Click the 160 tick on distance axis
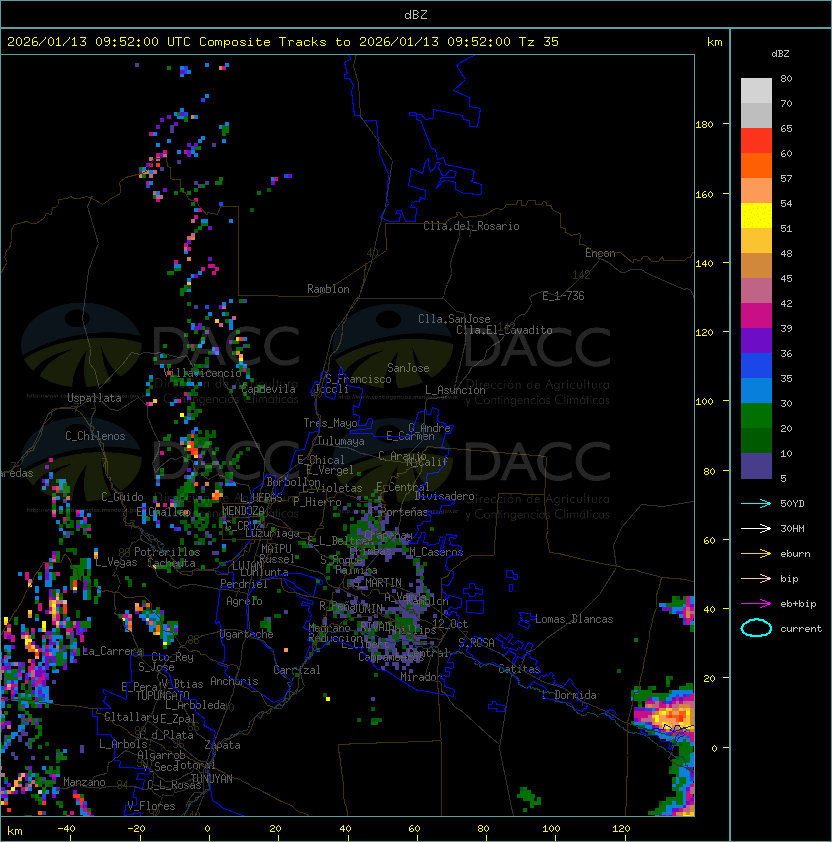This screenshot has height=842, width=832. pos(704,194)
